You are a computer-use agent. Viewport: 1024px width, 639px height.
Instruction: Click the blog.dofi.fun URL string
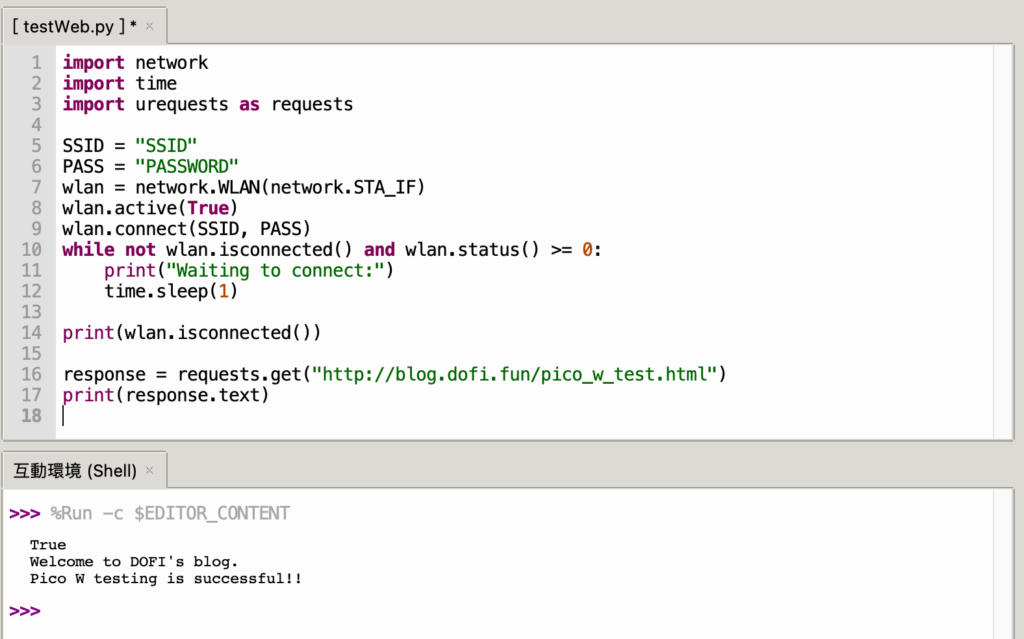(x=515, y=374)
